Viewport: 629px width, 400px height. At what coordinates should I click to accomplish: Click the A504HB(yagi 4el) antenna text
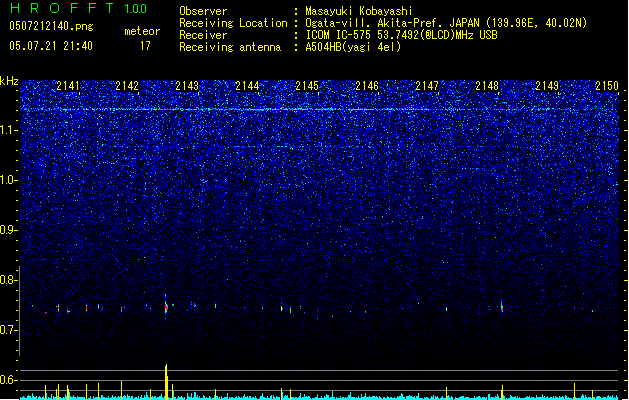[x=353, y=47]
